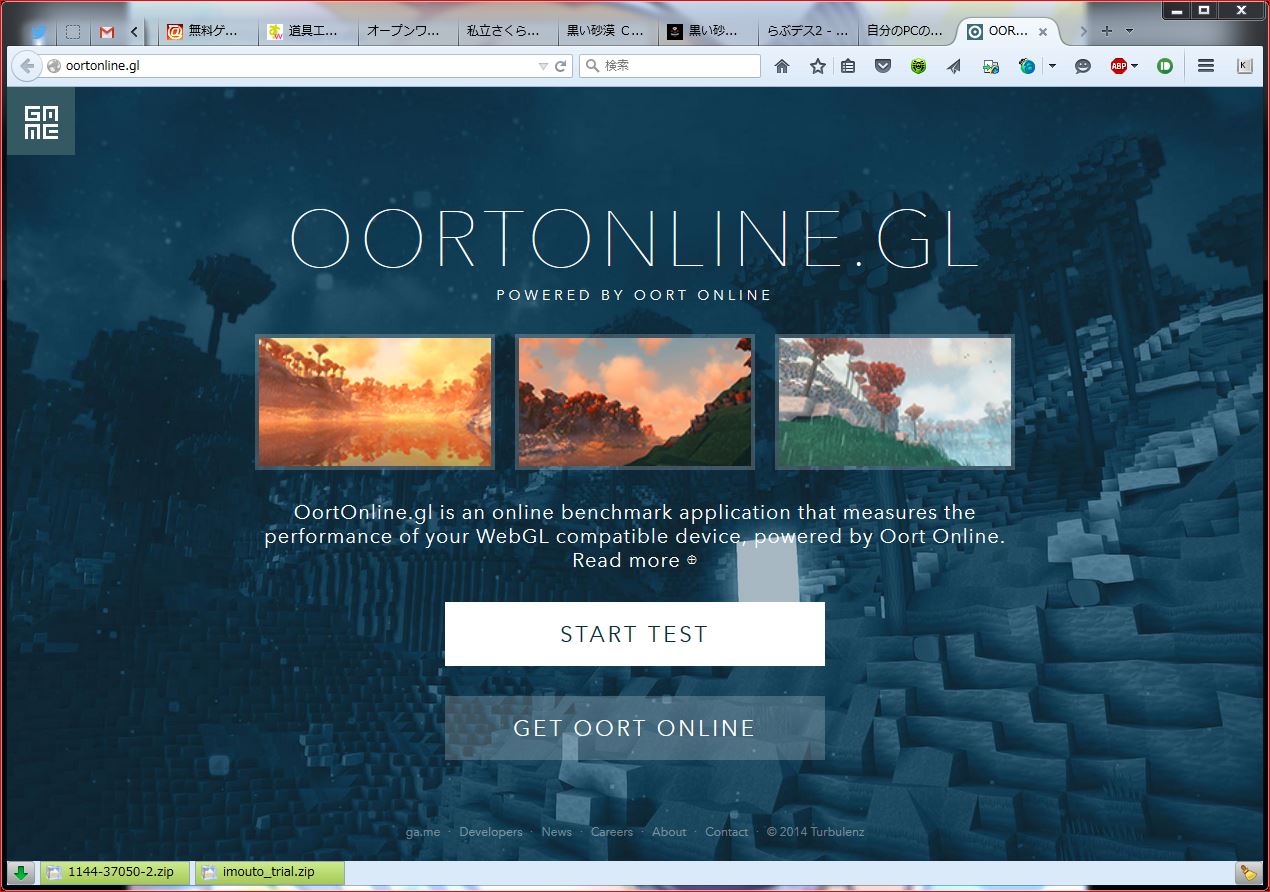Reload the current page

click(x=561, y=66)
